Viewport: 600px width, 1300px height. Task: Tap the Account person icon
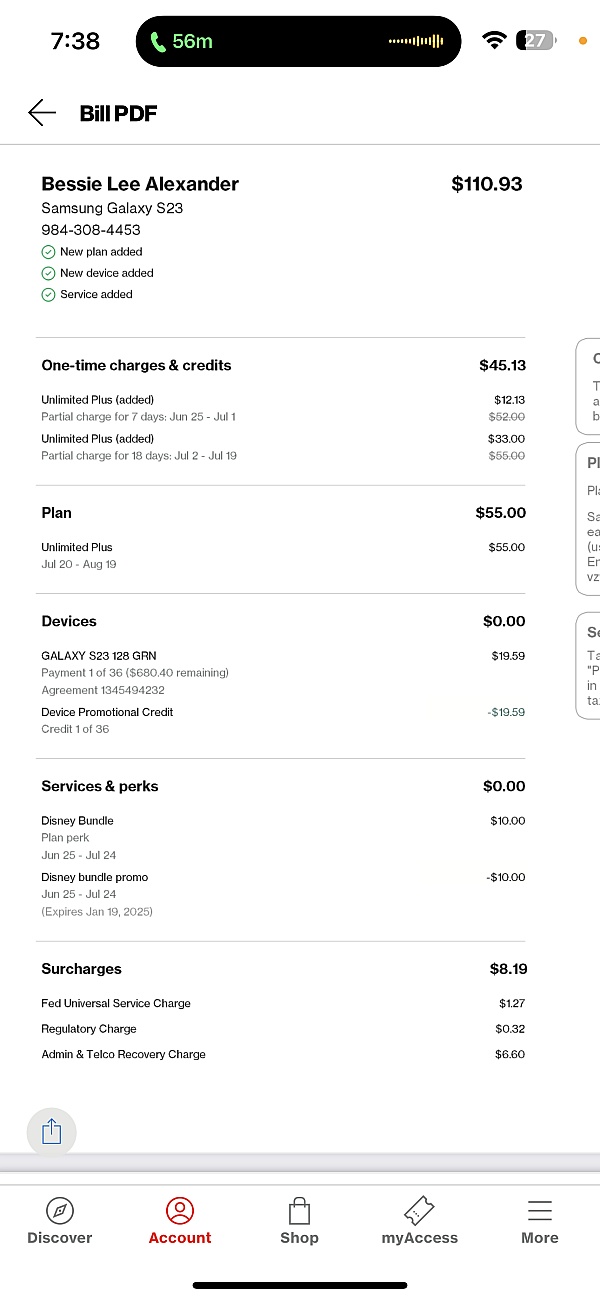coord(180,1211)
